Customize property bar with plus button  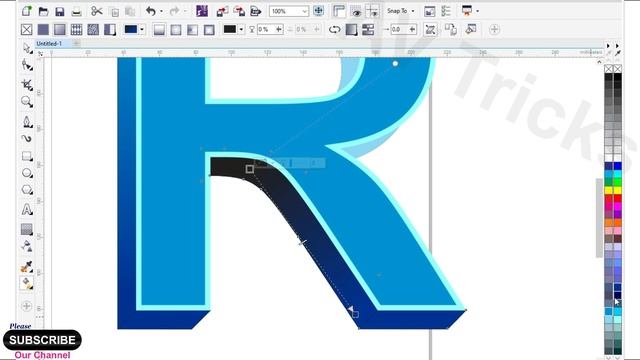(x=494, y=29)
